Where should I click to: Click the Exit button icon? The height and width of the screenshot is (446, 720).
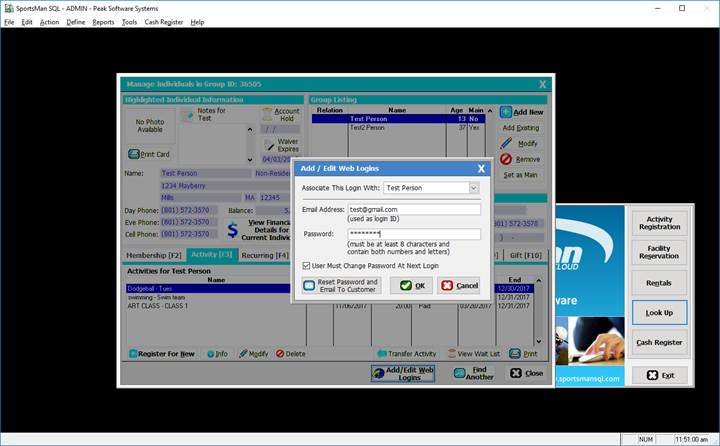(652, 375)
